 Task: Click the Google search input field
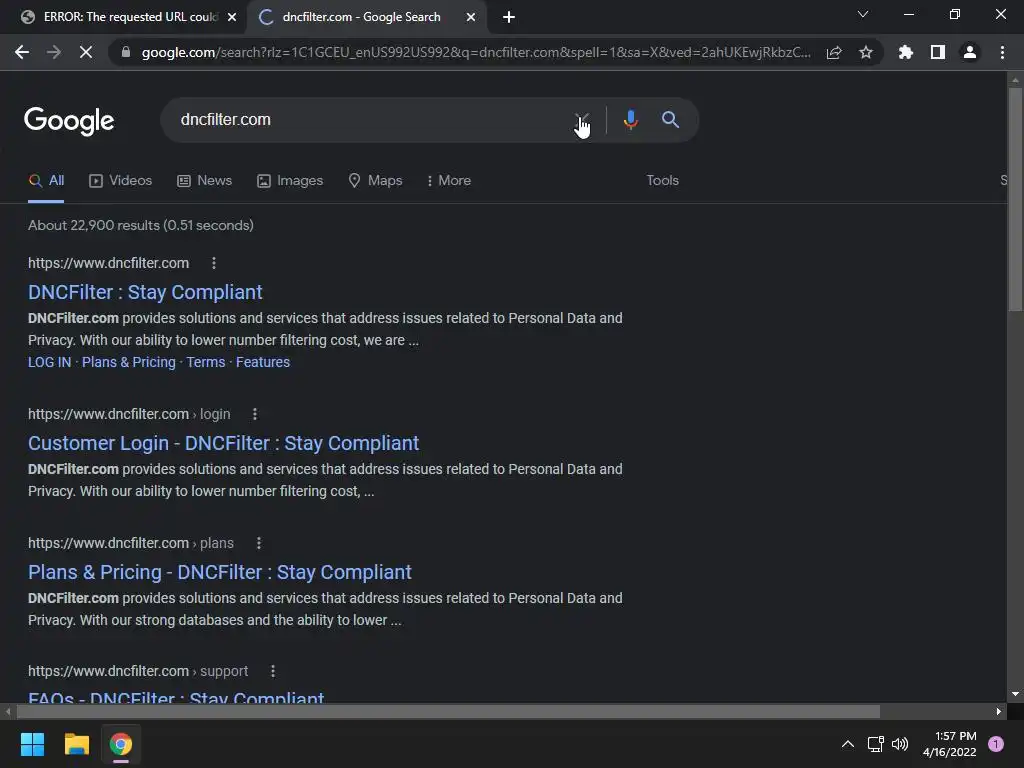[372, 120]
